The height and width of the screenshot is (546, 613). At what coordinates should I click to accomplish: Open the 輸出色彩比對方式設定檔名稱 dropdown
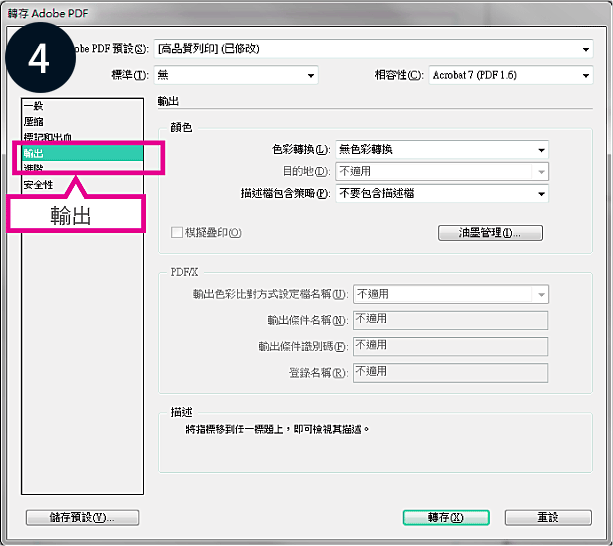(451, 294)
